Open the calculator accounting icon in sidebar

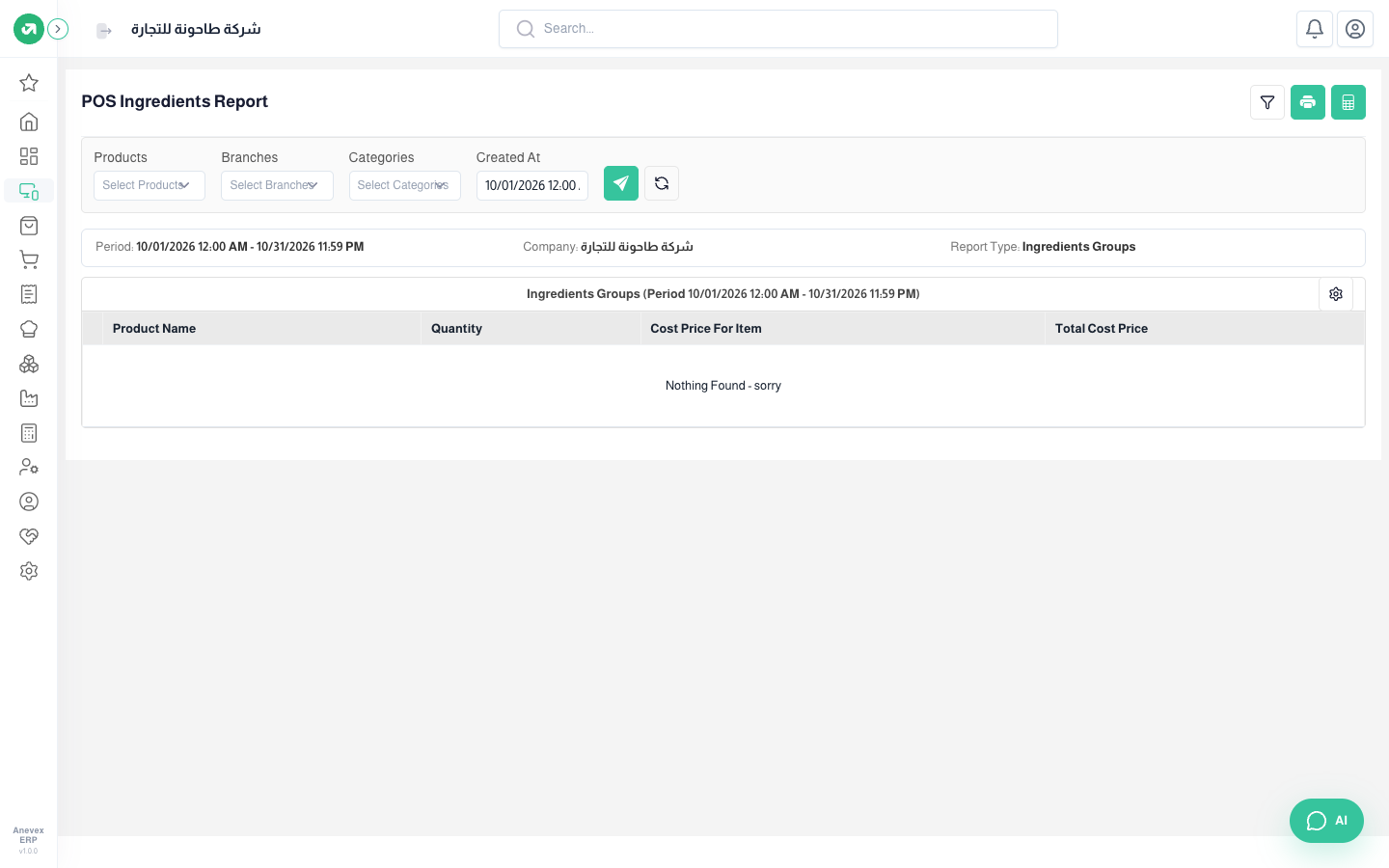pyautogui.click(x=29, y=433)
